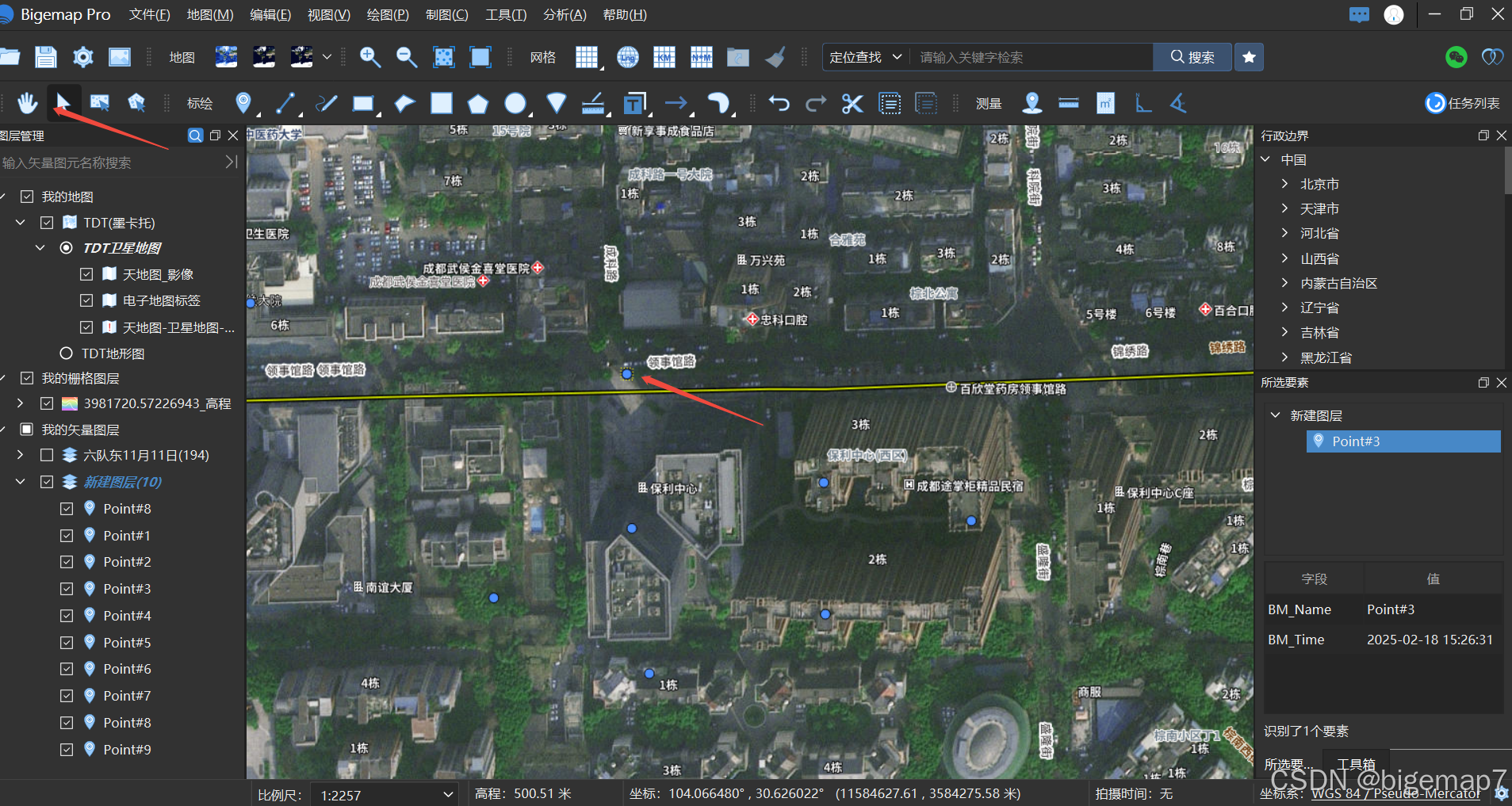Open the map source dropdown arrow
This screenshot has height=806, width=1512.
(x=327, y=57)
